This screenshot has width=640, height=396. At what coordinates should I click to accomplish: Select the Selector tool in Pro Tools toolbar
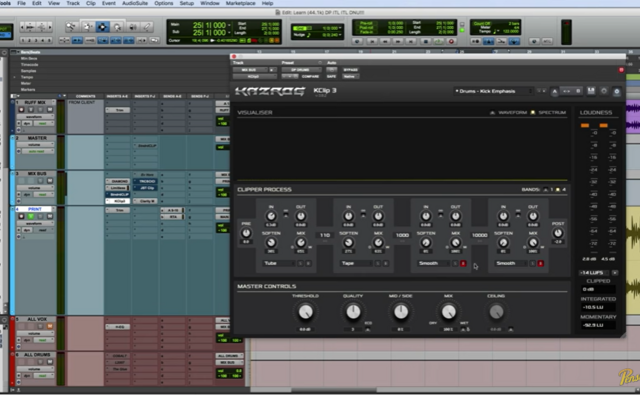pos(102,27)
